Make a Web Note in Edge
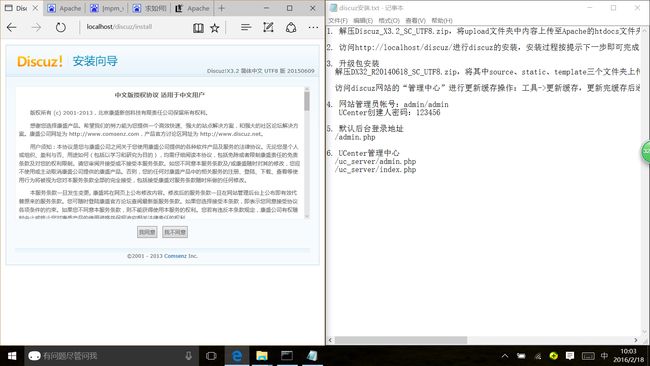Screen dimensions: 650x366 pyautogui.click(x=268, y=27)
